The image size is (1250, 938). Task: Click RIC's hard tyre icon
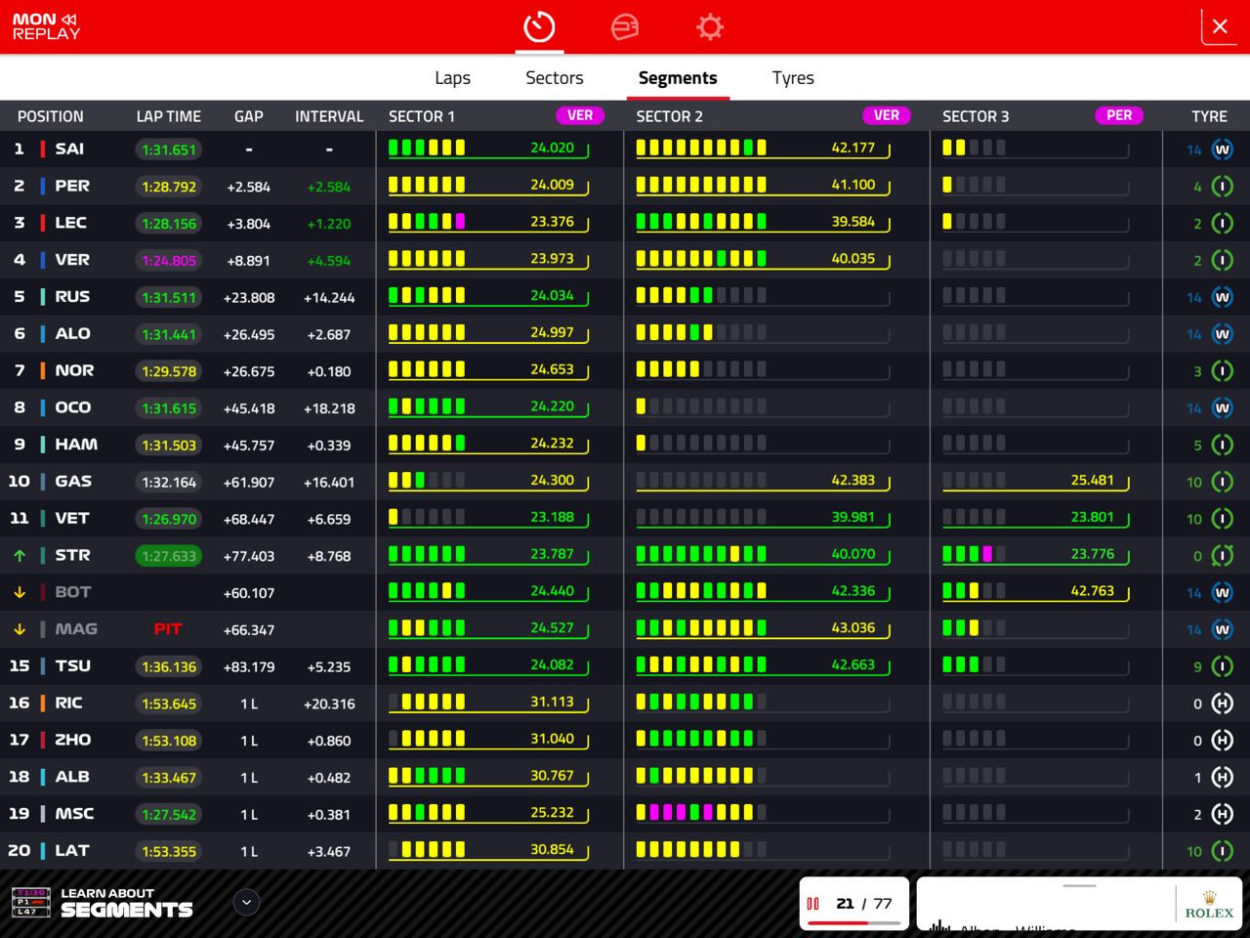(1222, 703)
